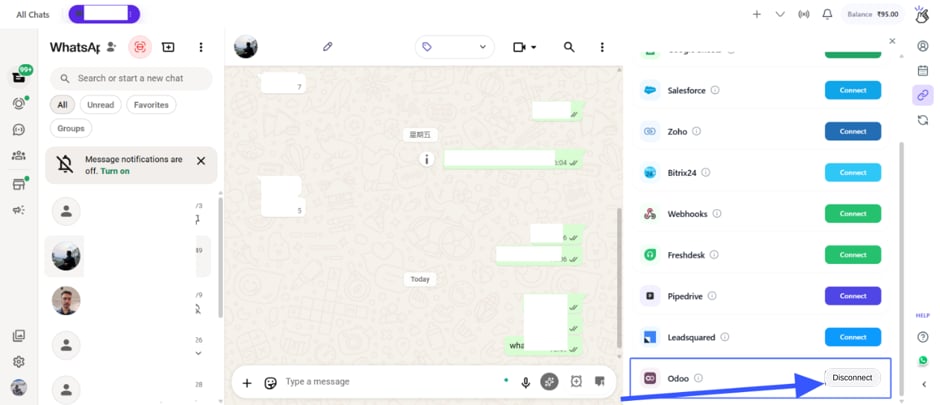This screenshot has height=405, width=940.
Task: Connect the Salesforce integration
Action: click(x=853, y=90)
